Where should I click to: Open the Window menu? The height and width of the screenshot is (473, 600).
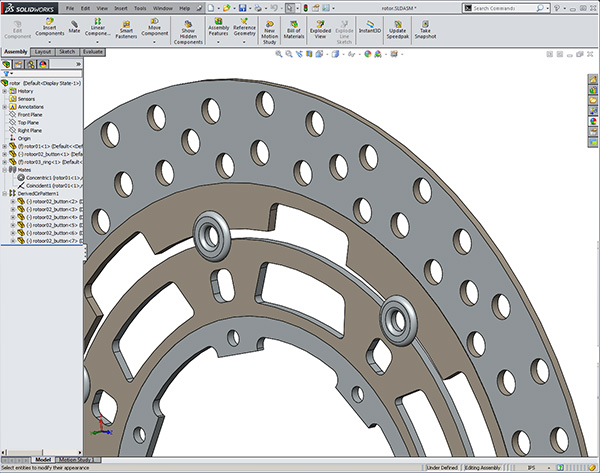click(x=162, y=8)
